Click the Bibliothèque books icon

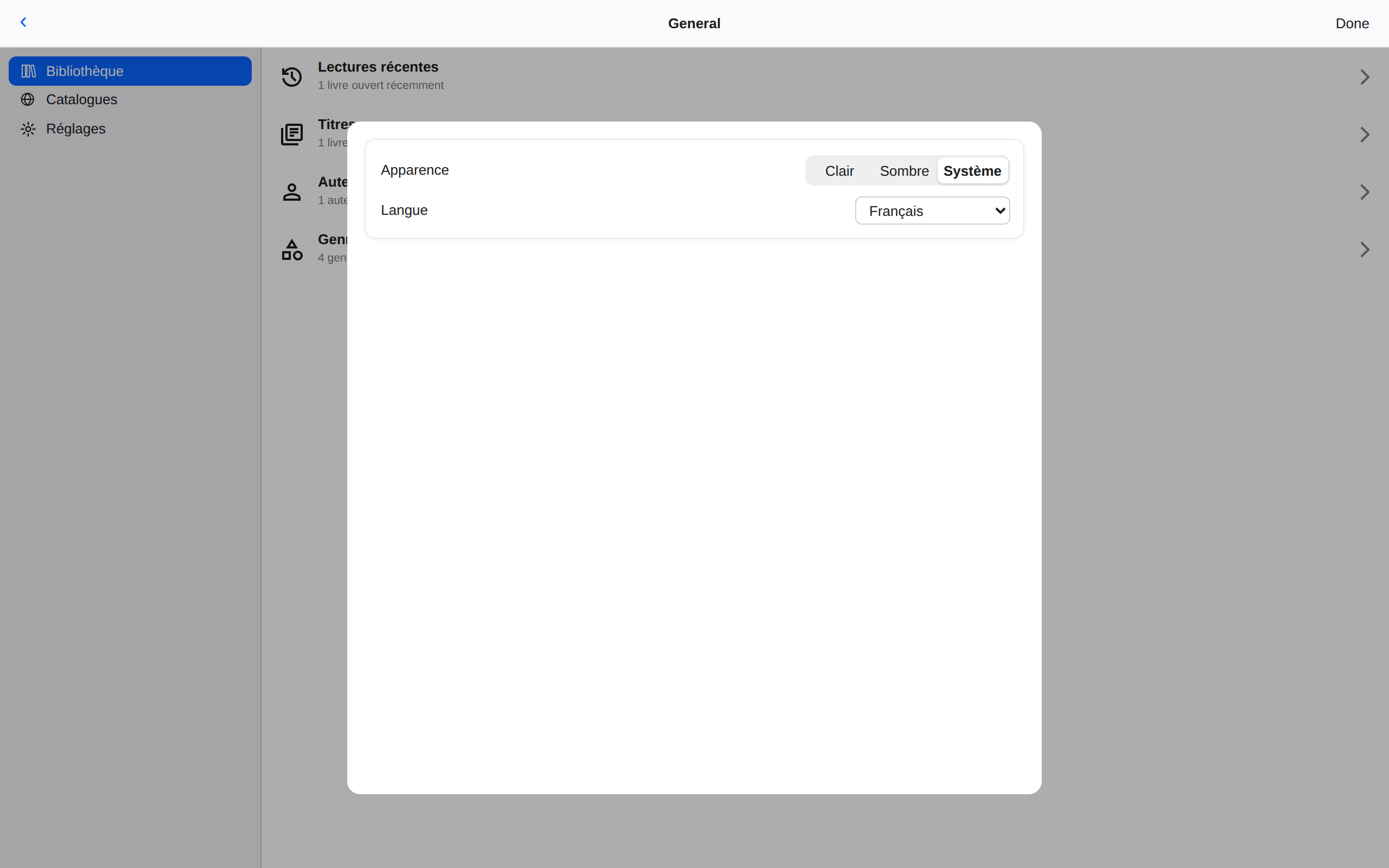click(x=28, y=71)
